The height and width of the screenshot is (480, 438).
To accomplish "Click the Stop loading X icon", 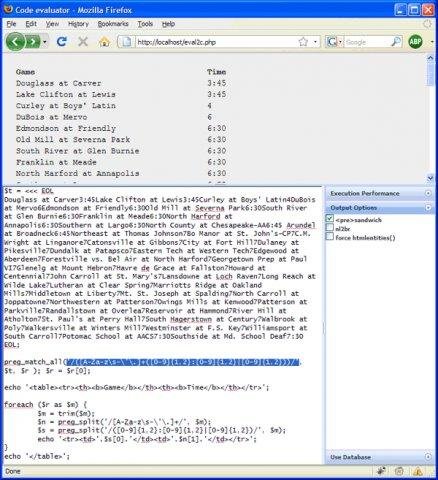I will click(x=83, y=42).
